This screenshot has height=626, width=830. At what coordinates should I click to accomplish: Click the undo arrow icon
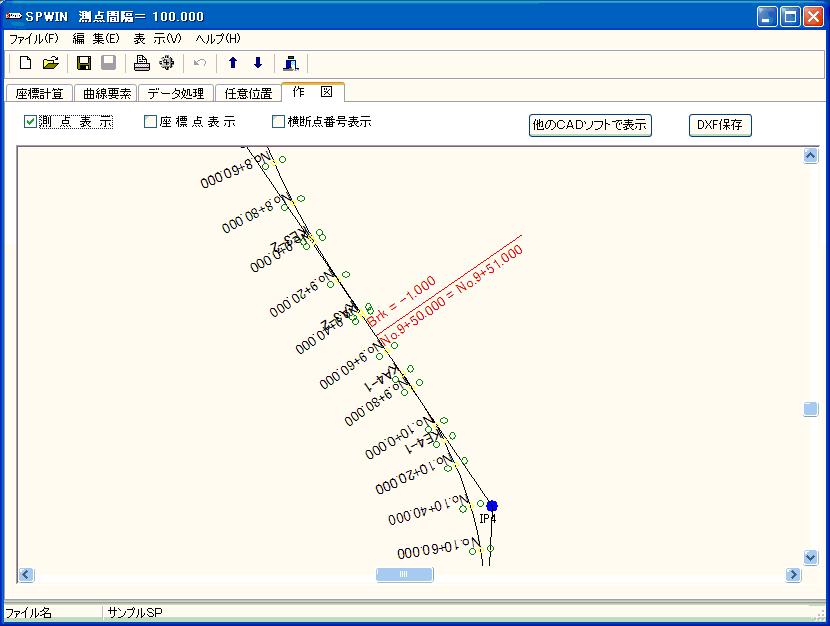tap(200, 62)
